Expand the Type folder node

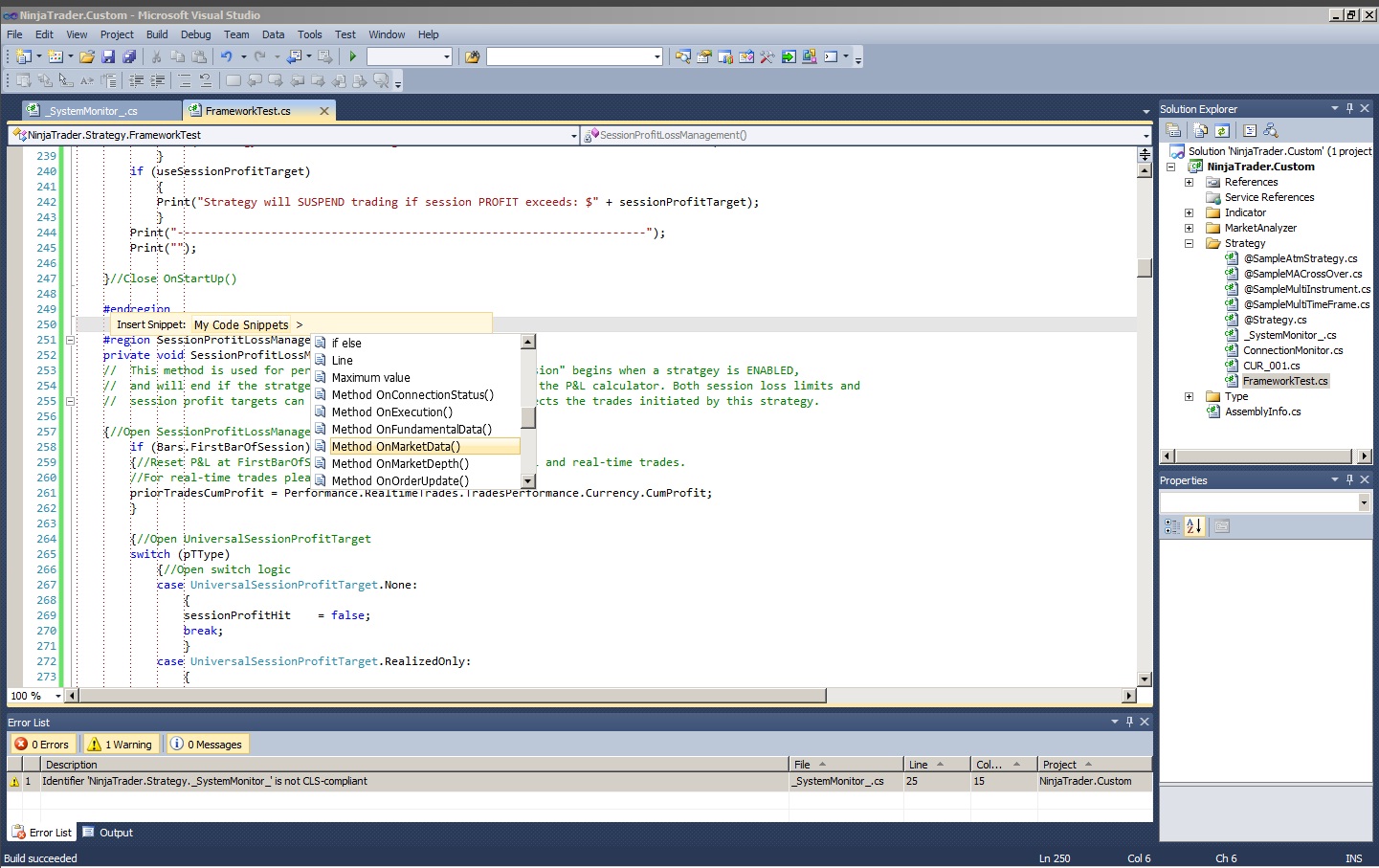pyautogui.click(x=1189, y=396)
